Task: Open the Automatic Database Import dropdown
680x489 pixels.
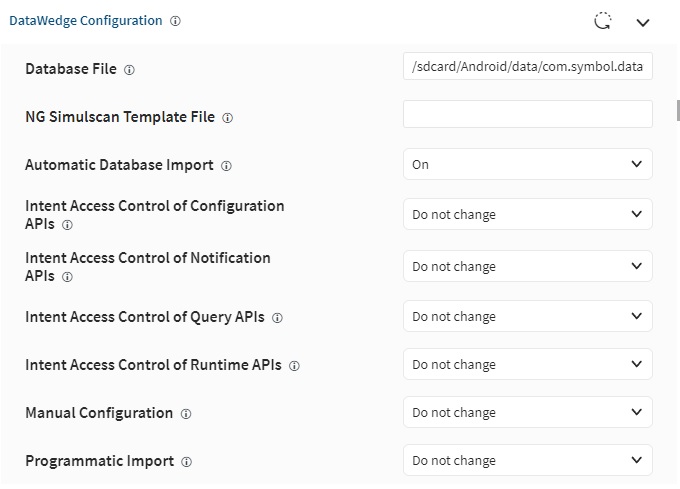Action: [x=527, y=164]
